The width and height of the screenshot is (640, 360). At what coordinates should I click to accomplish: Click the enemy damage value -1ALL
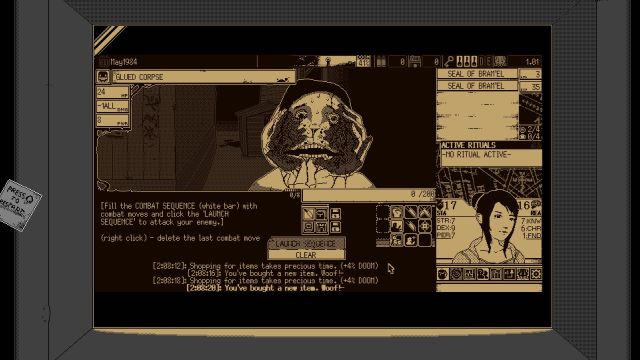click(112, 106)
